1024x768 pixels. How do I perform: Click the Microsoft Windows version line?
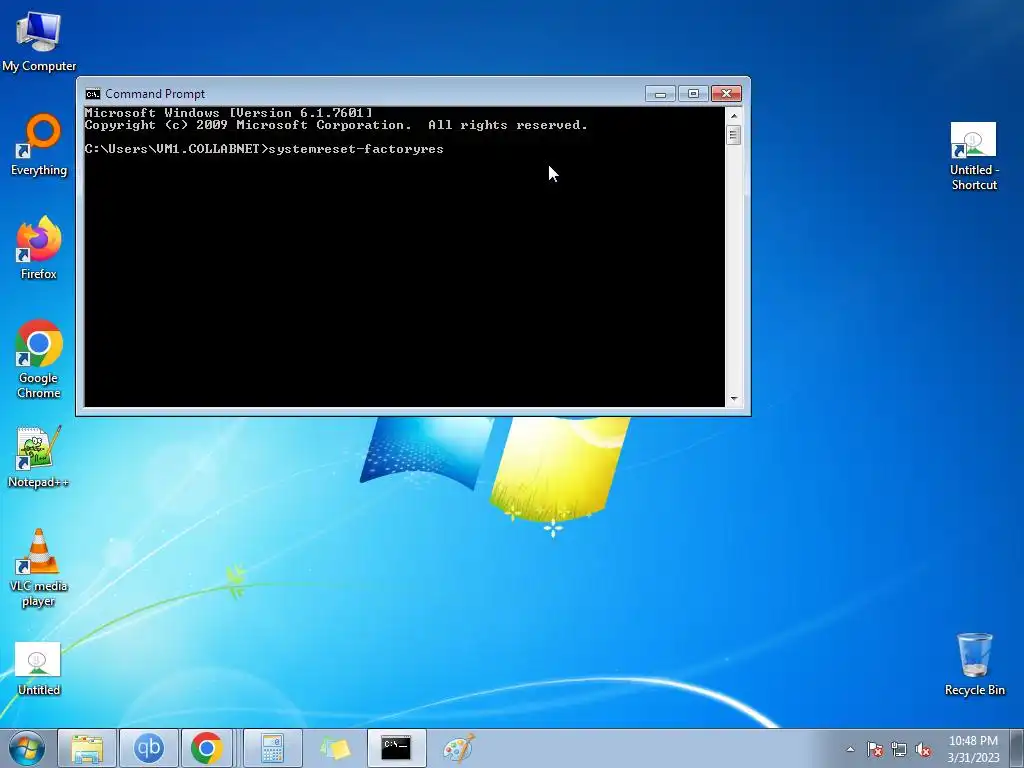pyautogui.click(x=229, y=113)
